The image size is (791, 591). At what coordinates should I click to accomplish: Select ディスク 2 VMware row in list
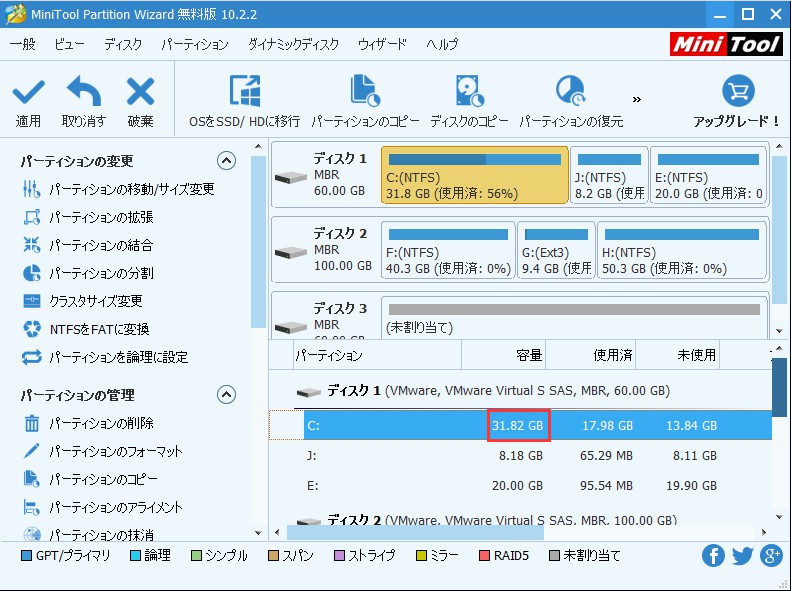coord(533,519)
